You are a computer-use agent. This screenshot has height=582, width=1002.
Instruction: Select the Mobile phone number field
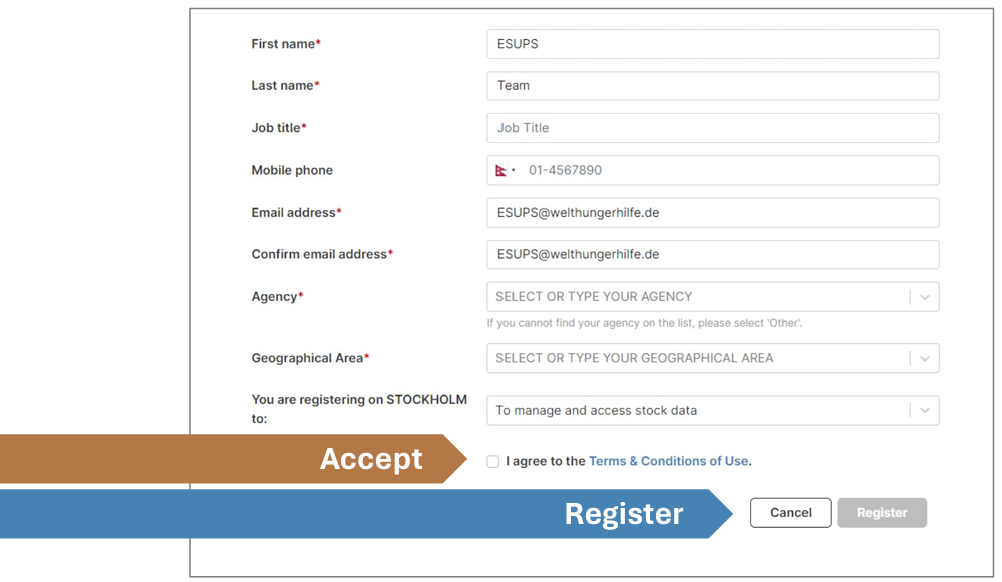pyautogui.click(x=730, y=171)
